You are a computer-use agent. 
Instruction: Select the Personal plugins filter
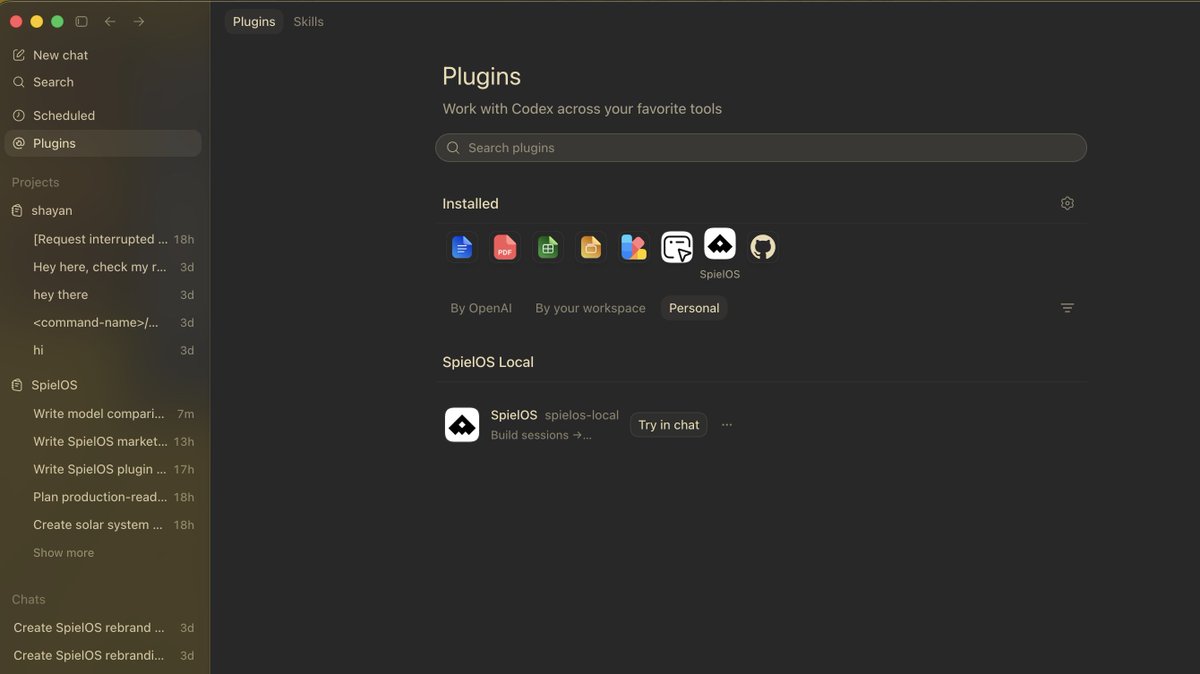coord(694,308)
